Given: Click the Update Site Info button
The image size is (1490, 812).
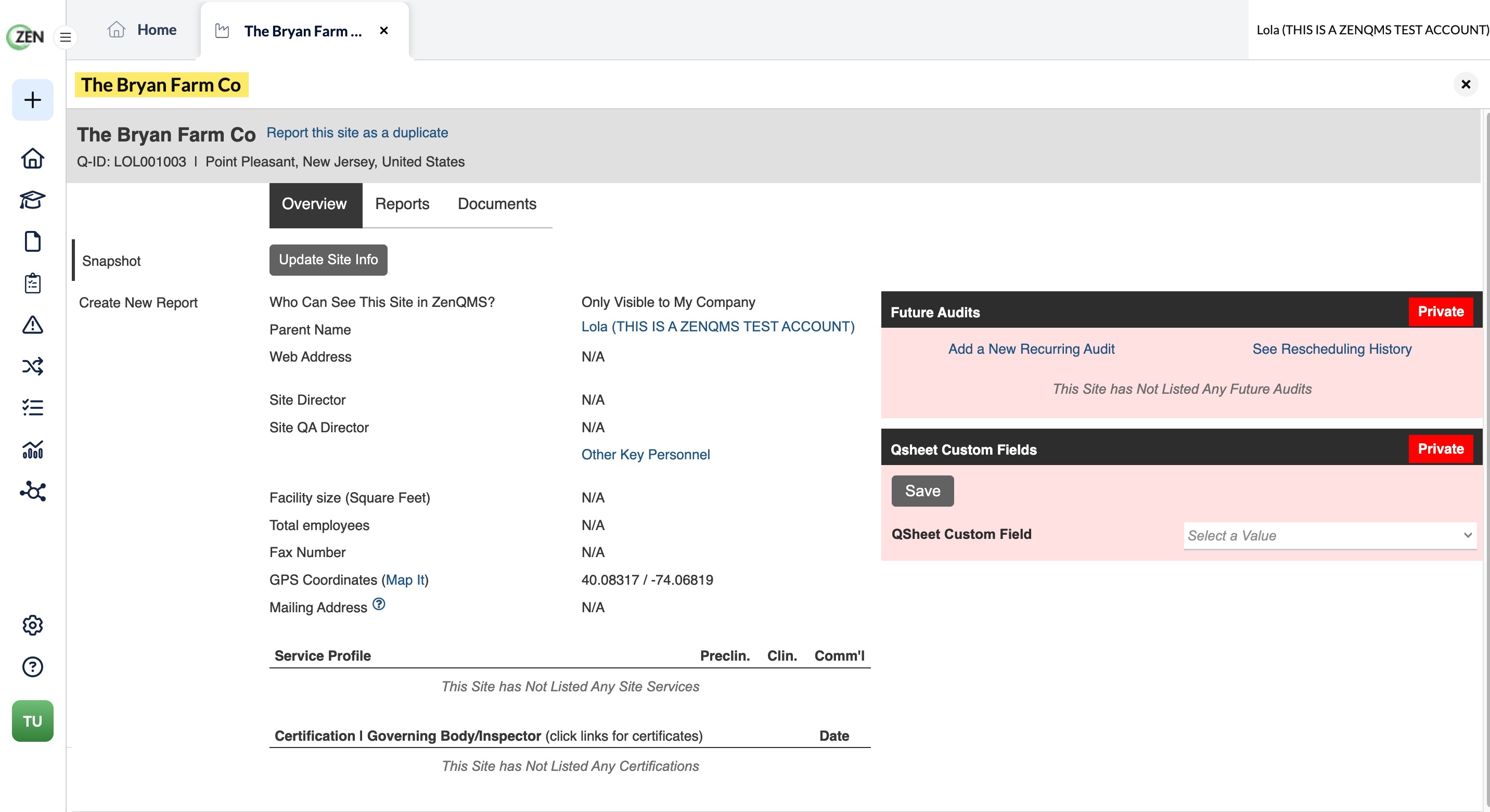Looking at the screenshot, I should point(329,260).
